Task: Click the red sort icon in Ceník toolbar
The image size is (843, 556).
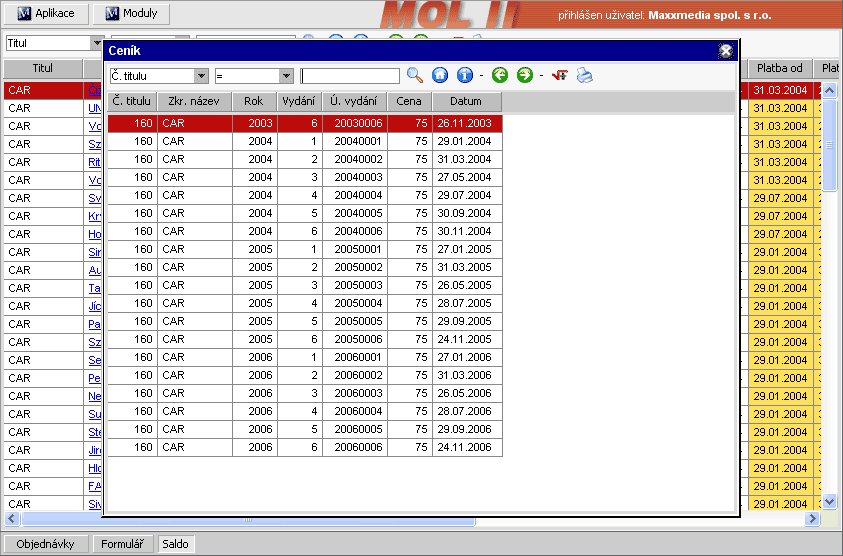Action: 560,76
